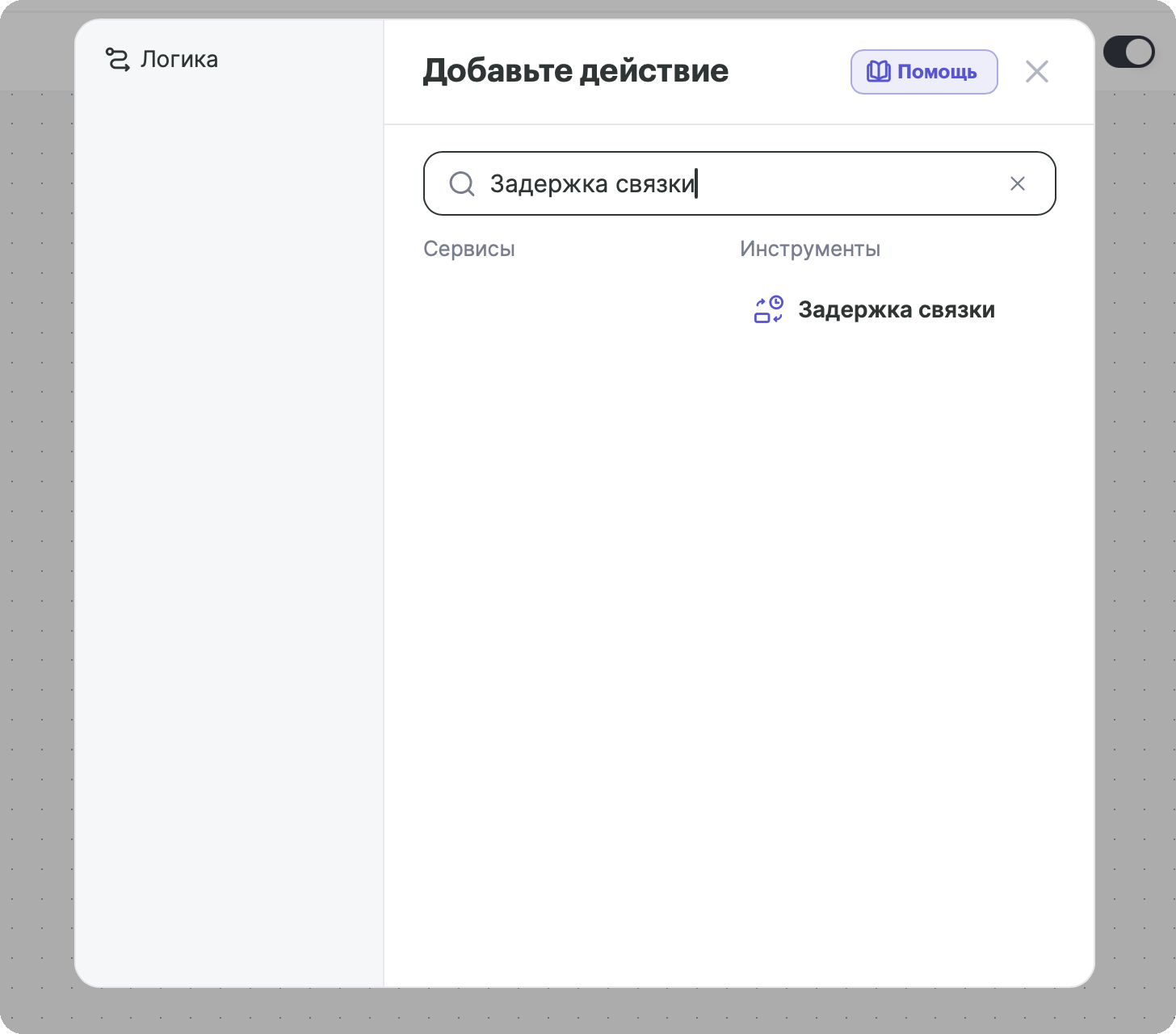
Task: Click the book icon in Помощь button
Action: click(x=878, y=72)
